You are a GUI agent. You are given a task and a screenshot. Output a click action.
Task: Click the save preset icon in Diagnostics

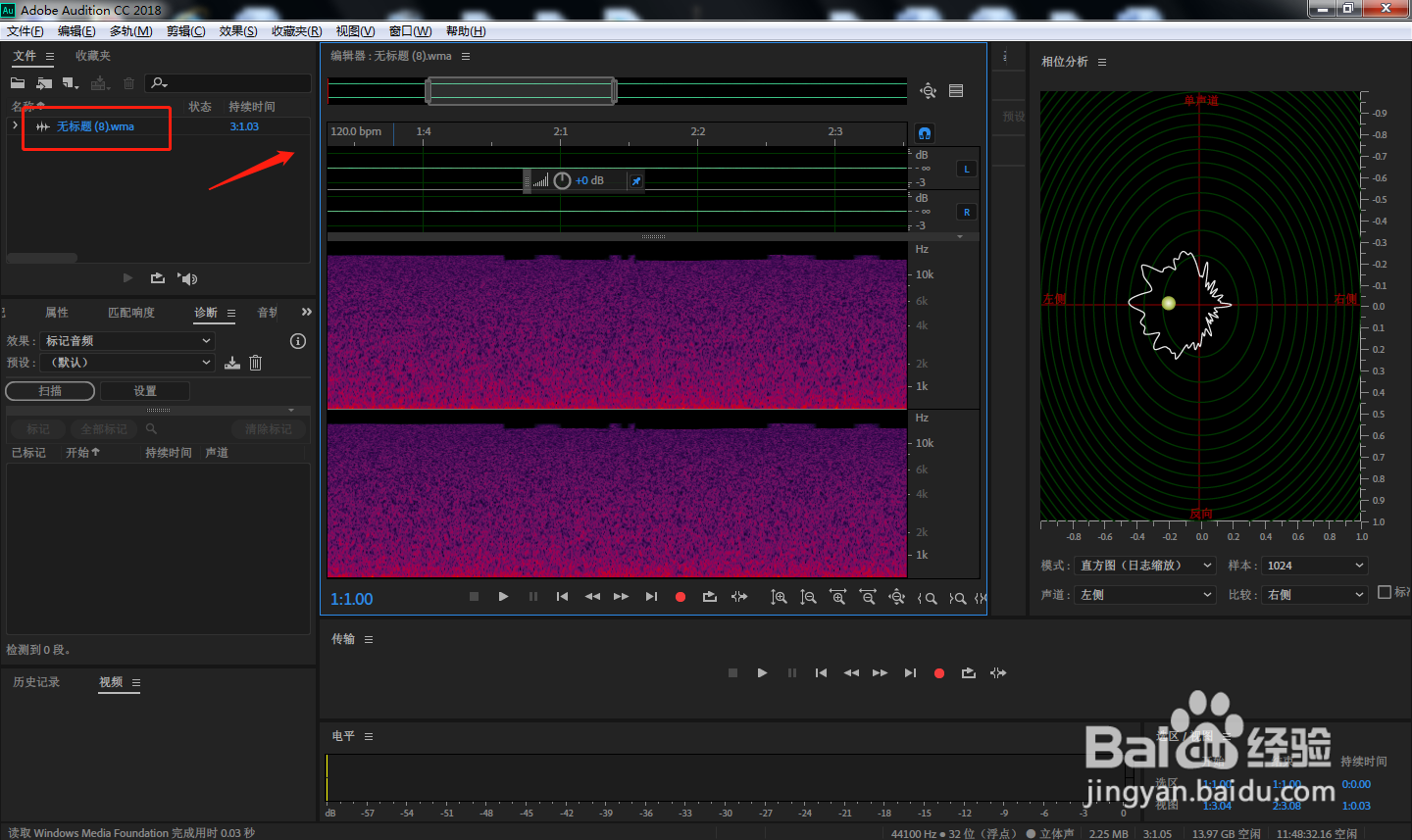click(x=232, y=363)
